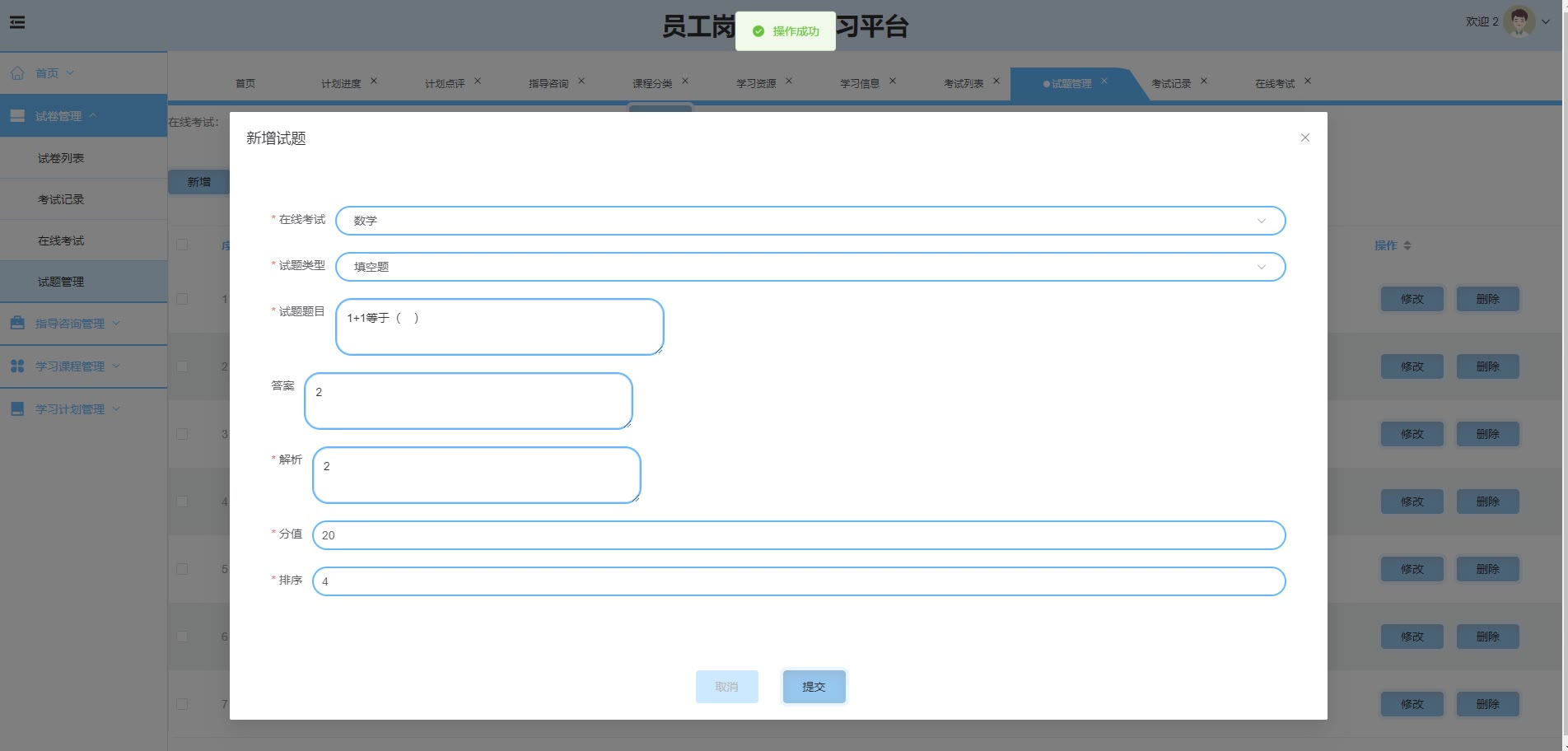
Task: Click the 分值 score input field
Action: 798,535
